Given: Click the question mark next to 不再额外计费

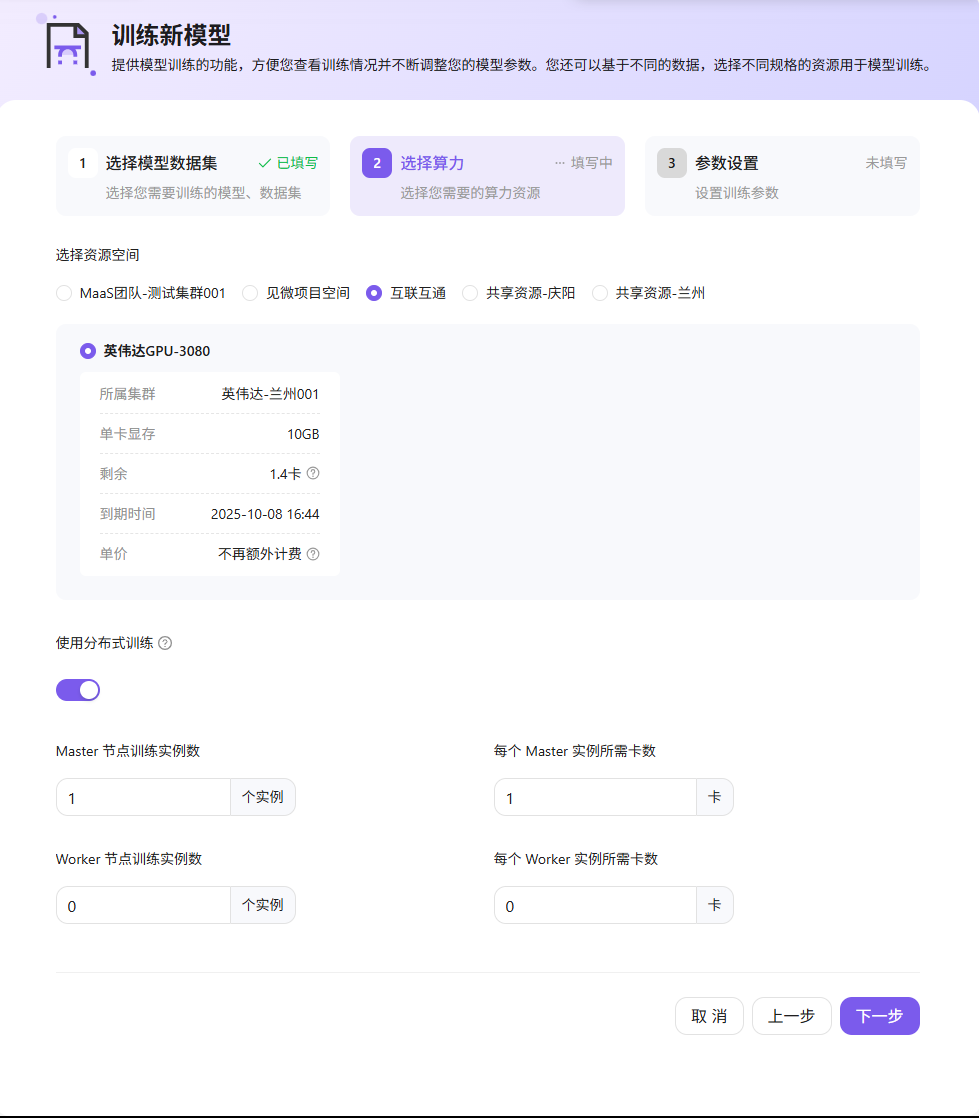Looking at the screenshot, I should [314, 554].
